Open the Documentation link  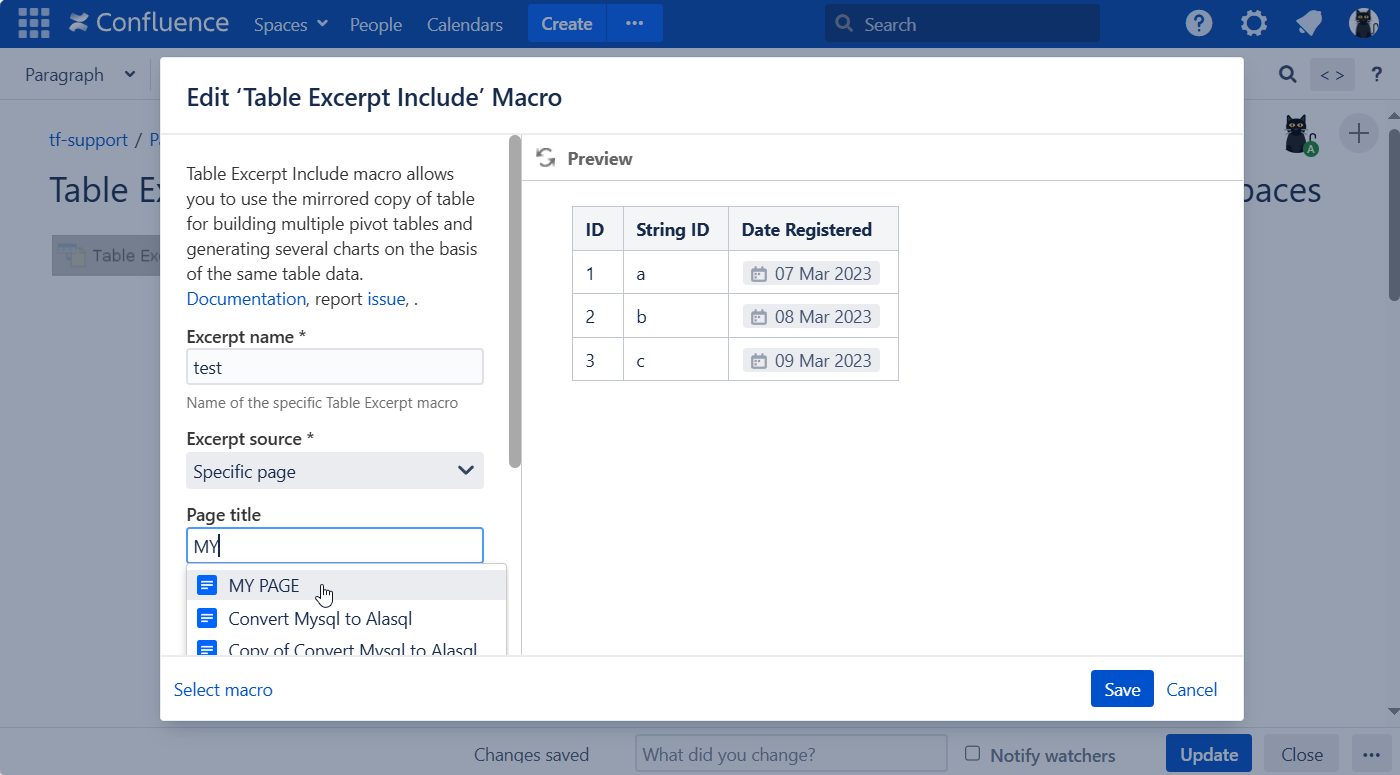coord(246,299)
